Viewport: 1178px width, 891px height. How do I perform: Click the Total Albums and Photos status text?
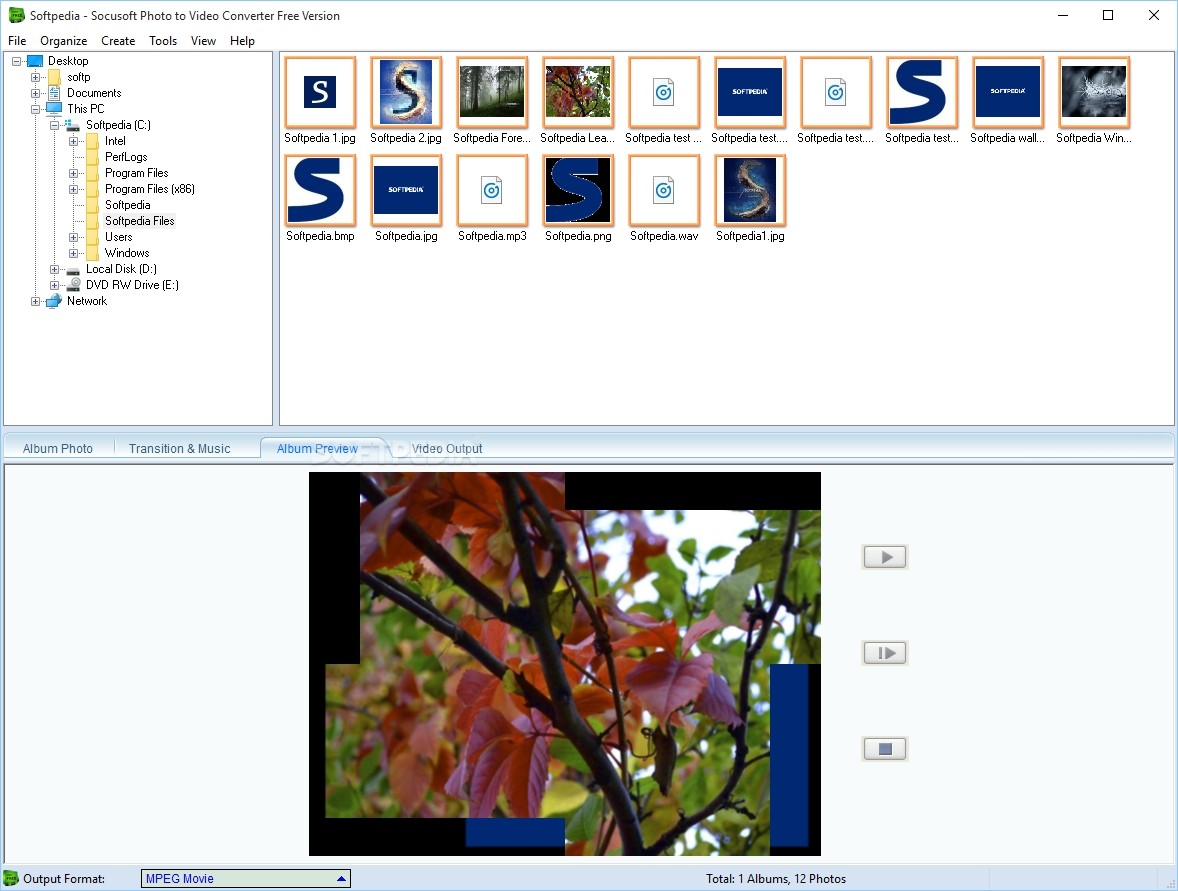point(776,879)
